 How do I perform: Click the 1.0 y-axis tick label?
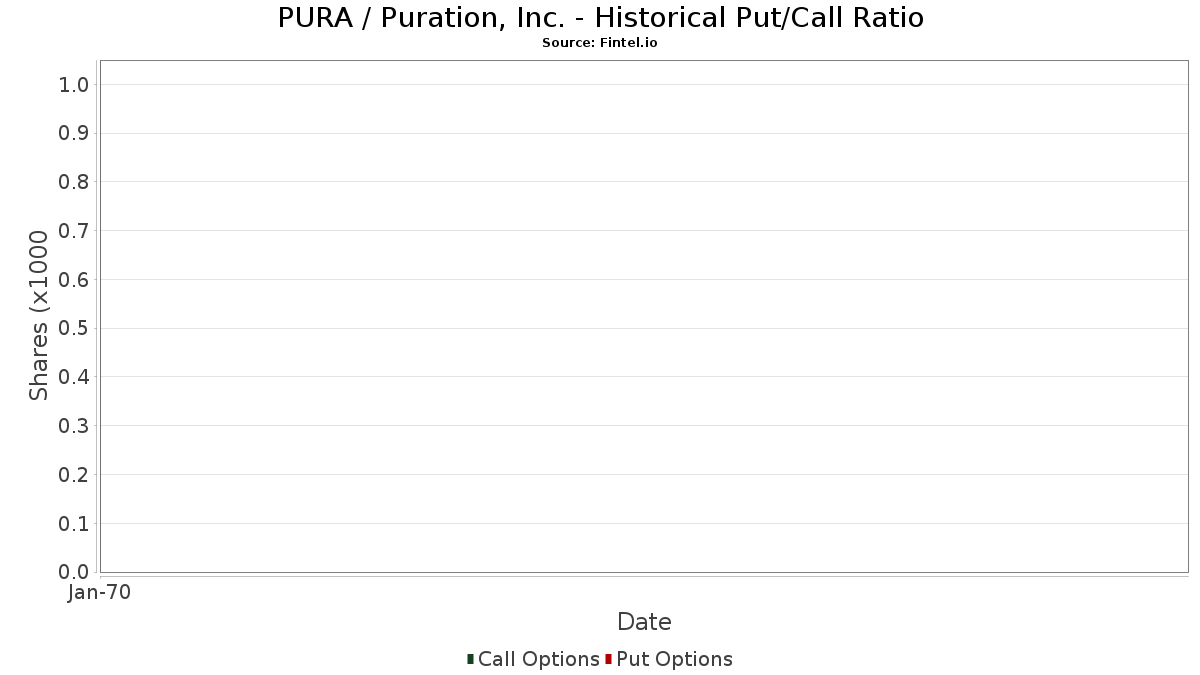(x=75, y=85)
